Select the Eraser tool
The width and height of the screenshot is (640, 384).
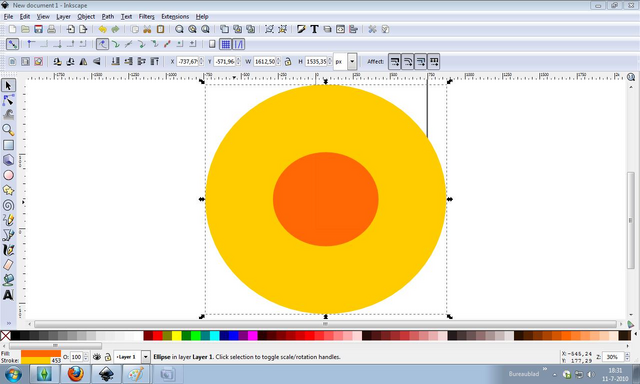[x=9, y=265]
